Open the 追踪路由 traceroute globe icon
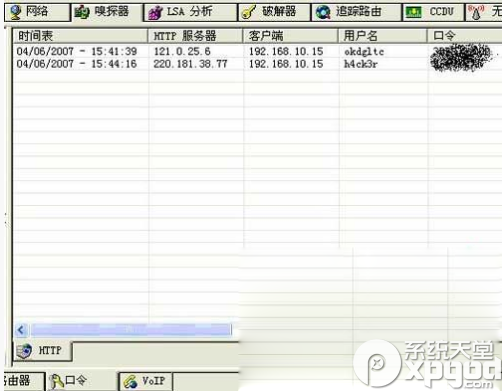 point(323,13)
